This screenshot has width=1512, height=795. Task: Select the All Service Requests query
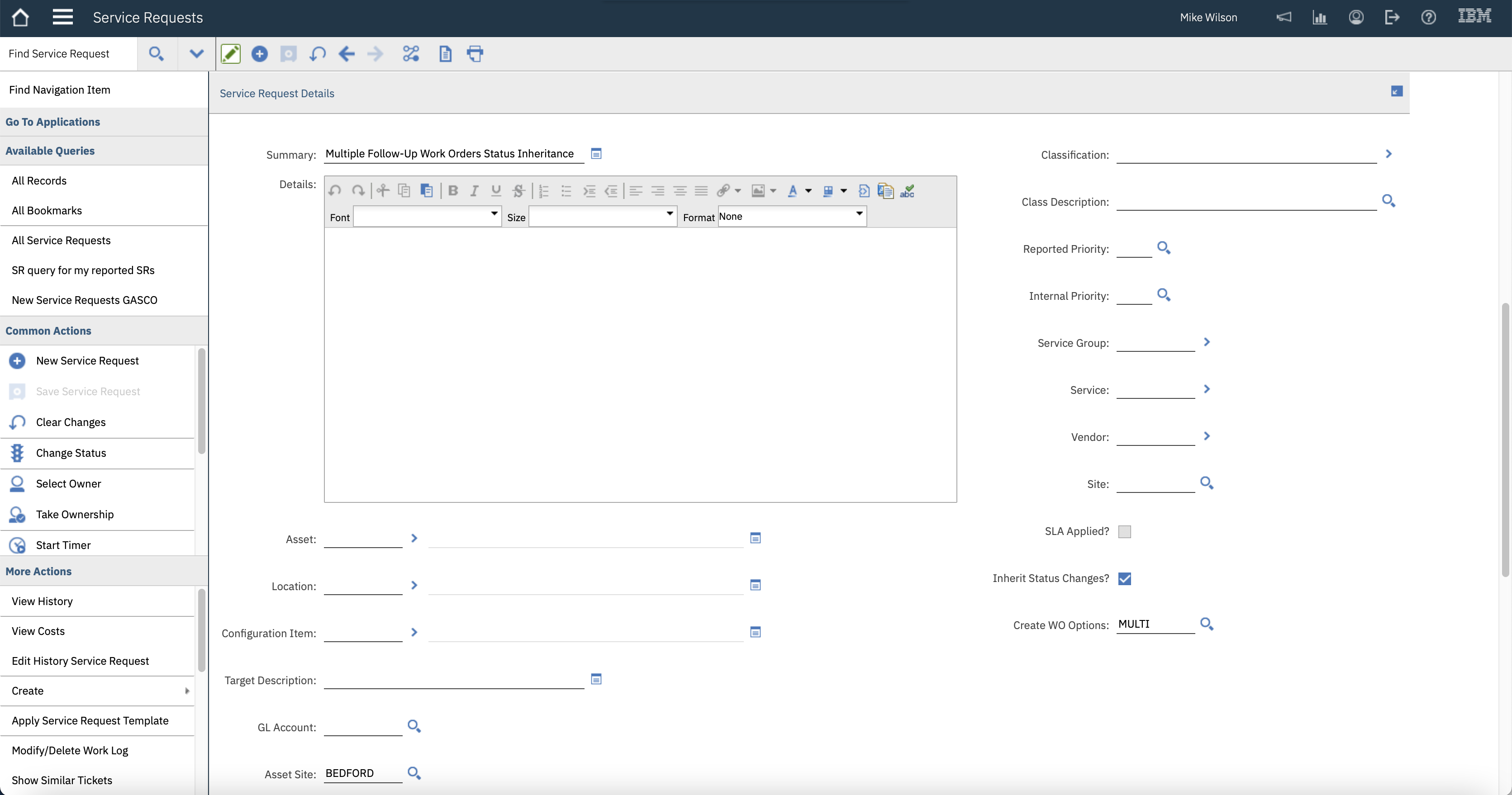click(x=61, y=241)
